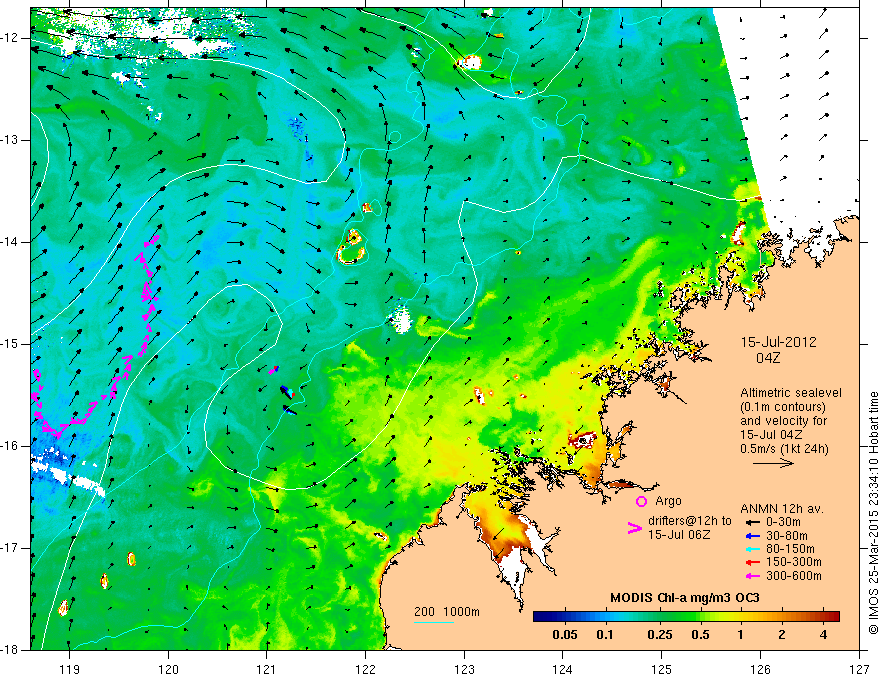The height and width of the screenshot is (680, 880).
Task: Click the '15-Jul 06Z' legend label
Action: coord(679,535)
